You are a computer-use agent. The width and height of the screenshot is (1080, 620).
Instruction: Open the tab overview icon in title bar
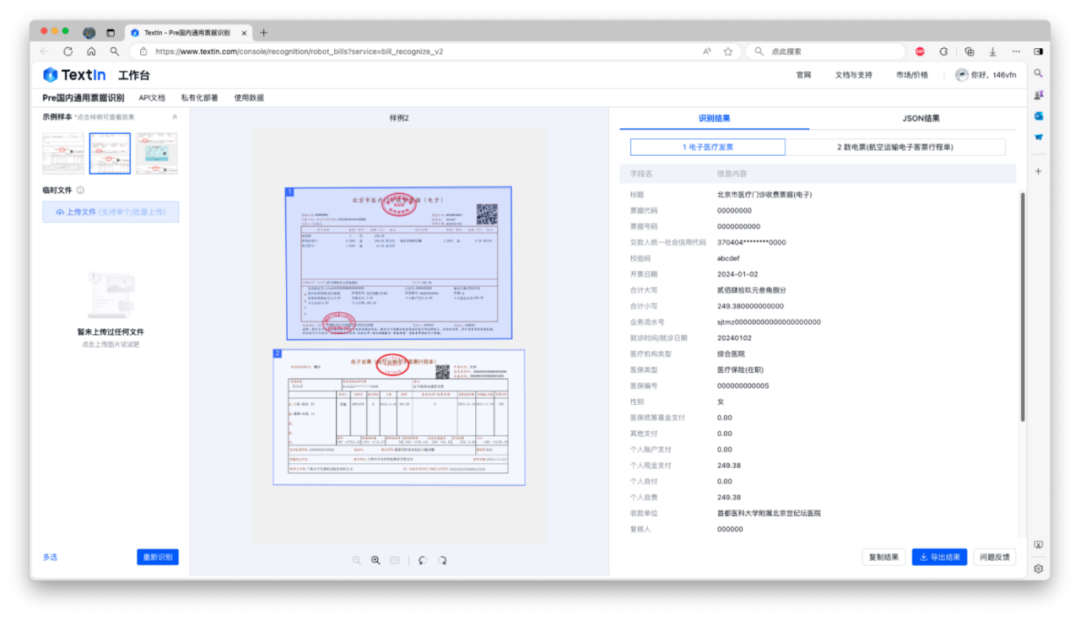tap(110, 32)
